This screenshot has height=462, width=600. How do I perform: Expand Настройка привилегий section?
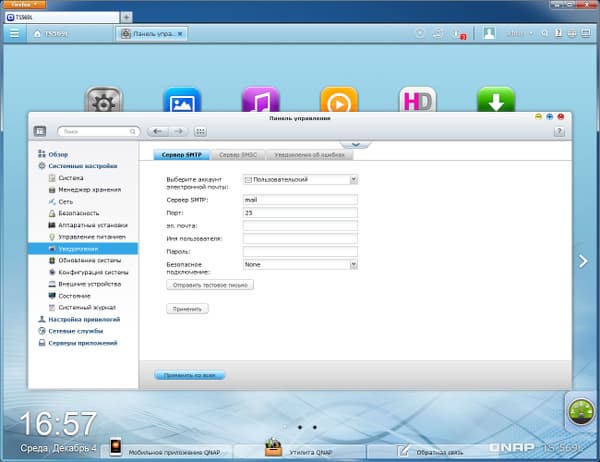point(79,319)
